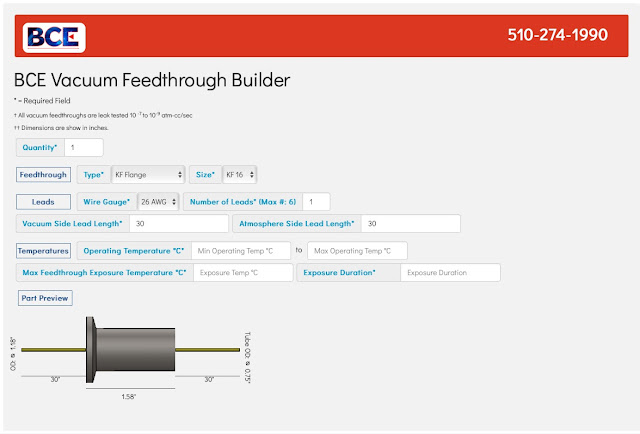Click the '* = Required Field' note

[x=42, y=100]
